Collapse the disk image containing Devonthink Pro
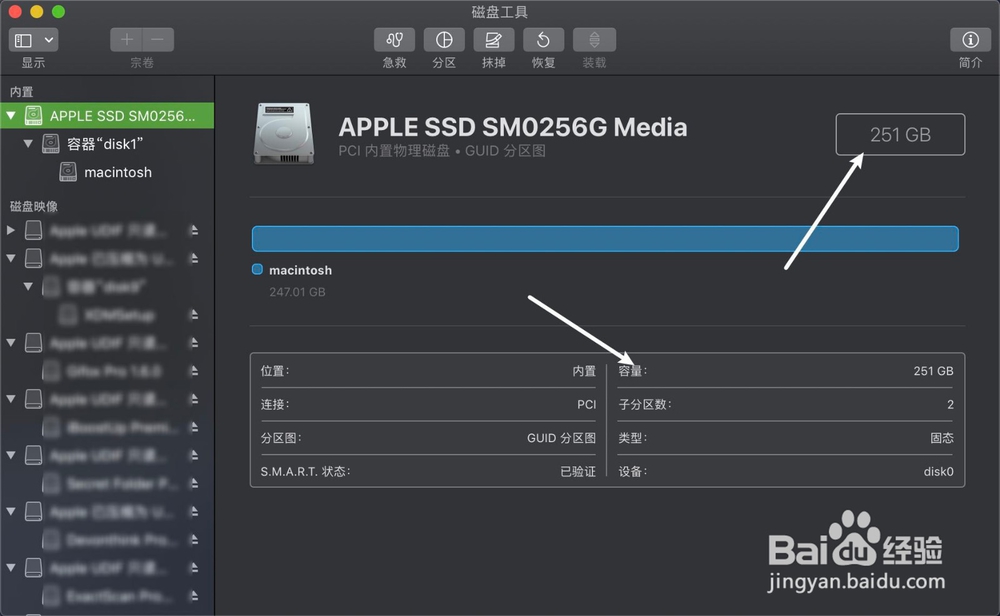1000x616 pixels. [x=11, y=511]
